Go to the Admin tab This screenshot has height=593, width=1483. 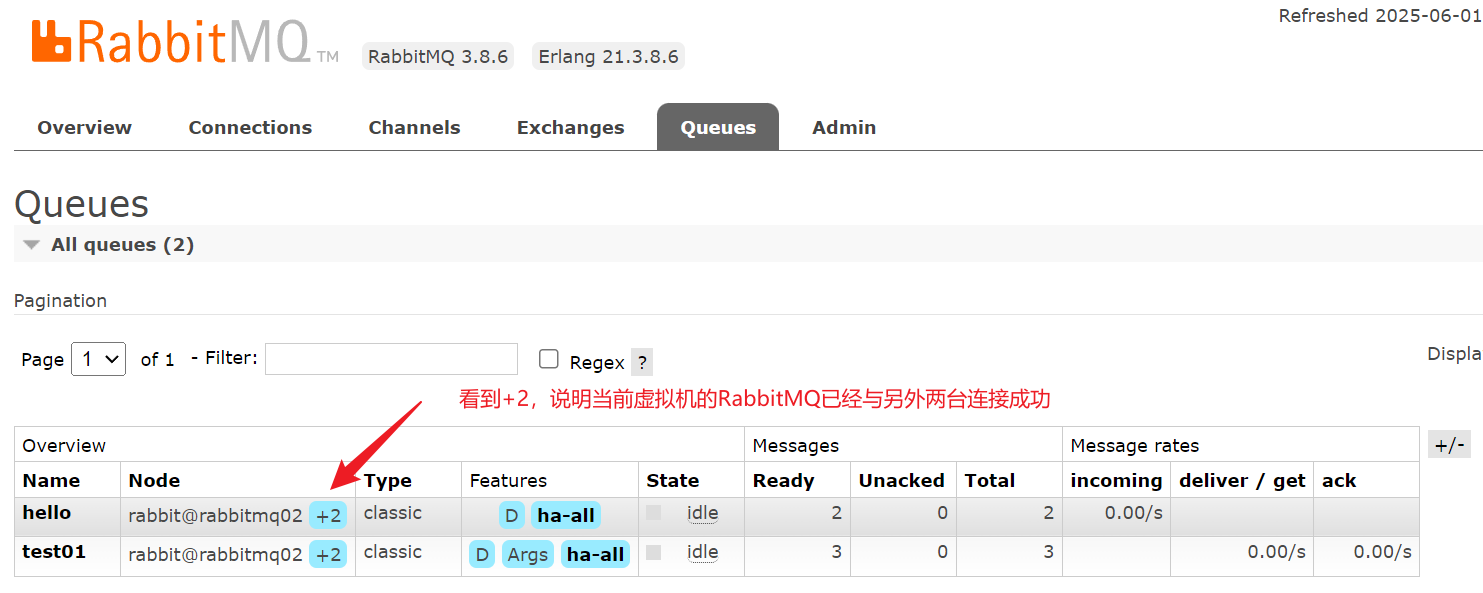(844, 127)
